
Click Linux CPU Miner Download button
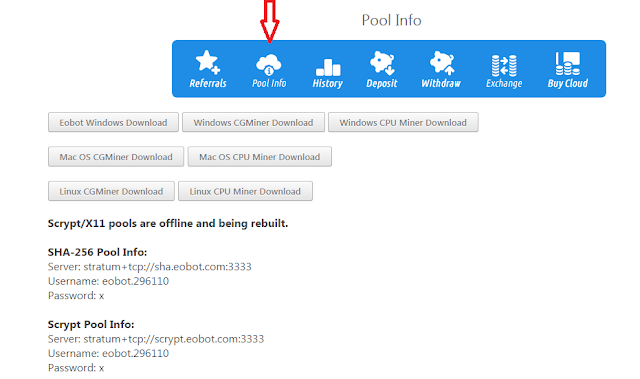pos(245,191)
